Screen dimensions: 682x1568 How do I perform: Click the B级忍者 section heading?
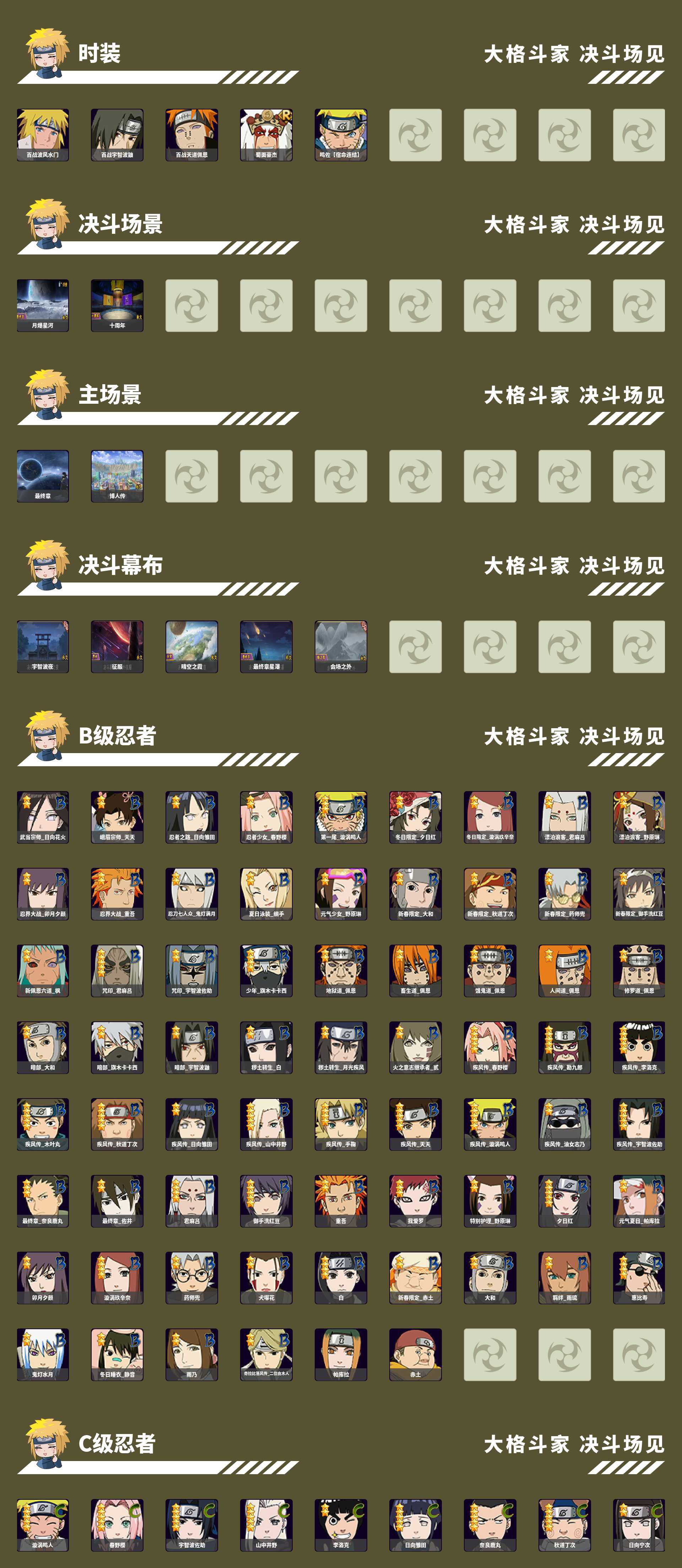(118, 735)
